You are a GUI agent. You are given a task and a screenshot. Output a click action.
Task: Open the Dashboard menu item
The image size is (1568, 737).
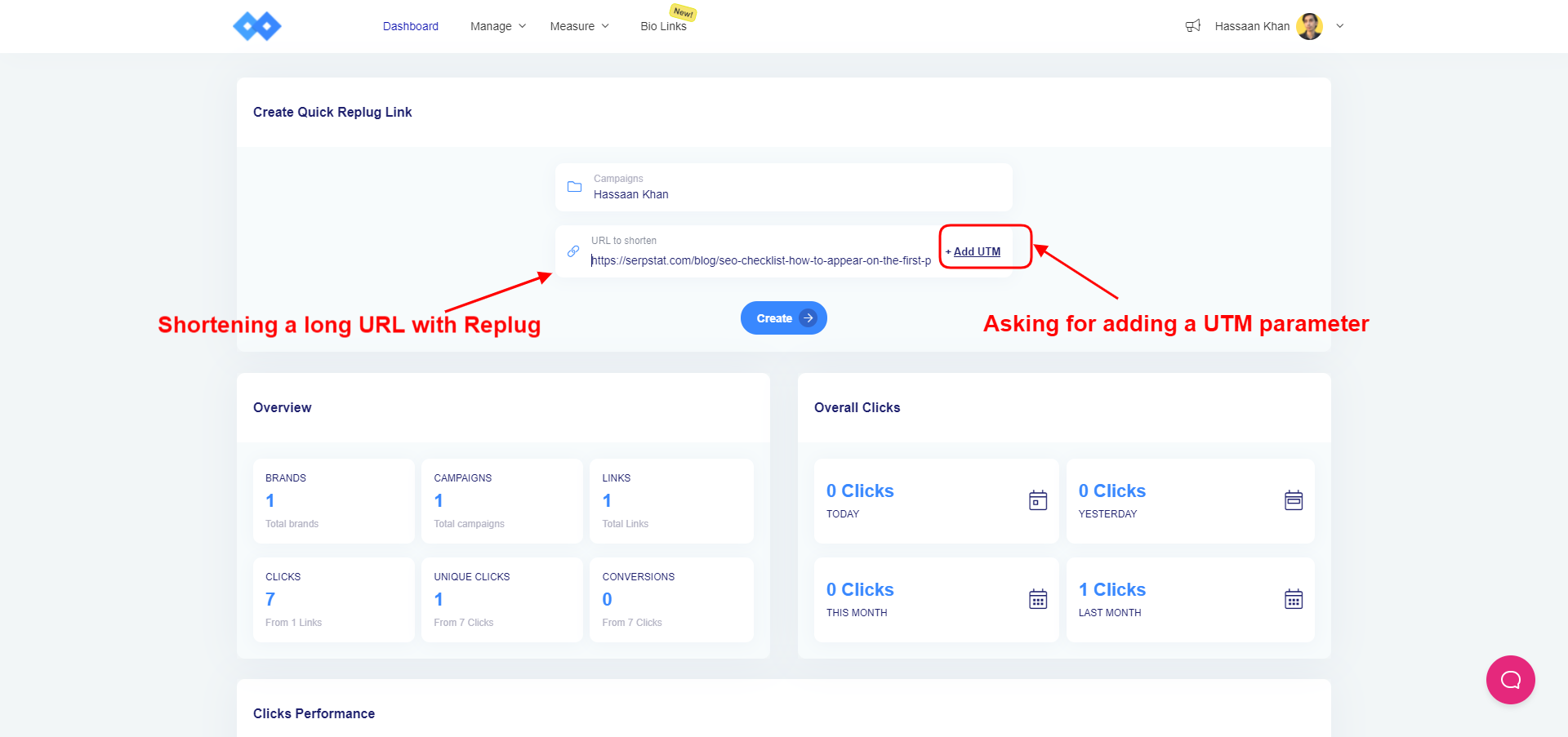coord(411,26)
